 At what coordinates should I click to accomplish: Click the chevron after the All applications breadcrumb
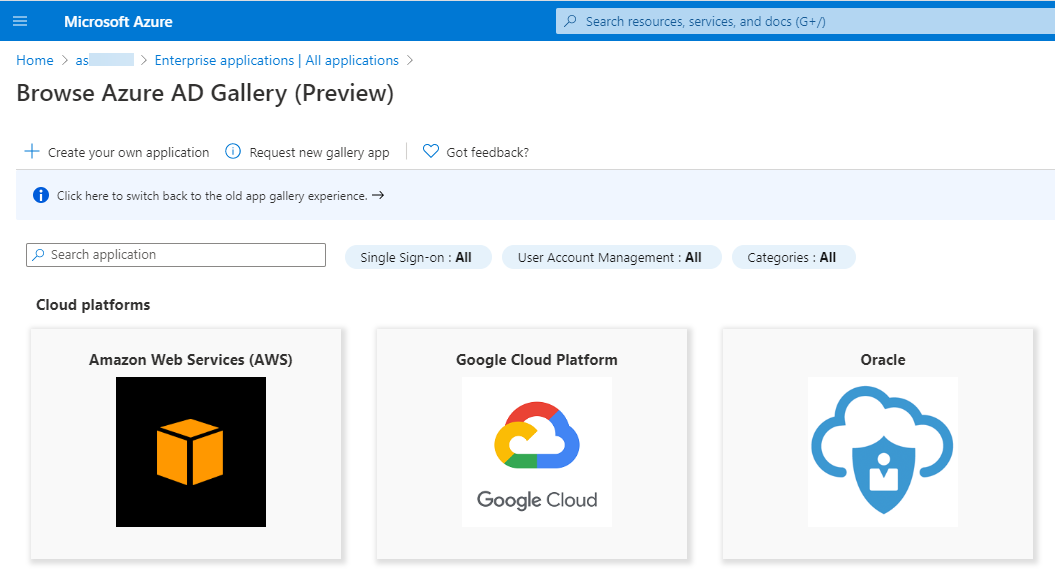tap(410, 61)
